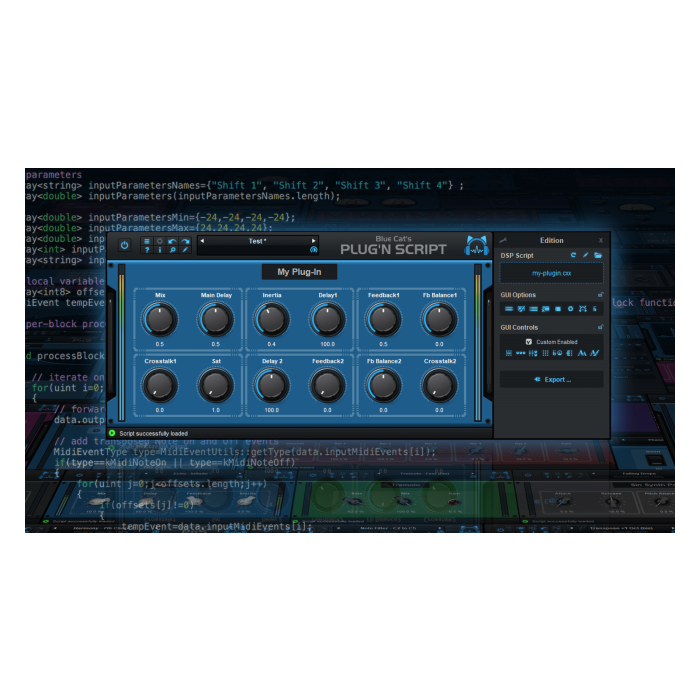Click the fifth GUI Options icon, filled rectangle

coord(558,309)
